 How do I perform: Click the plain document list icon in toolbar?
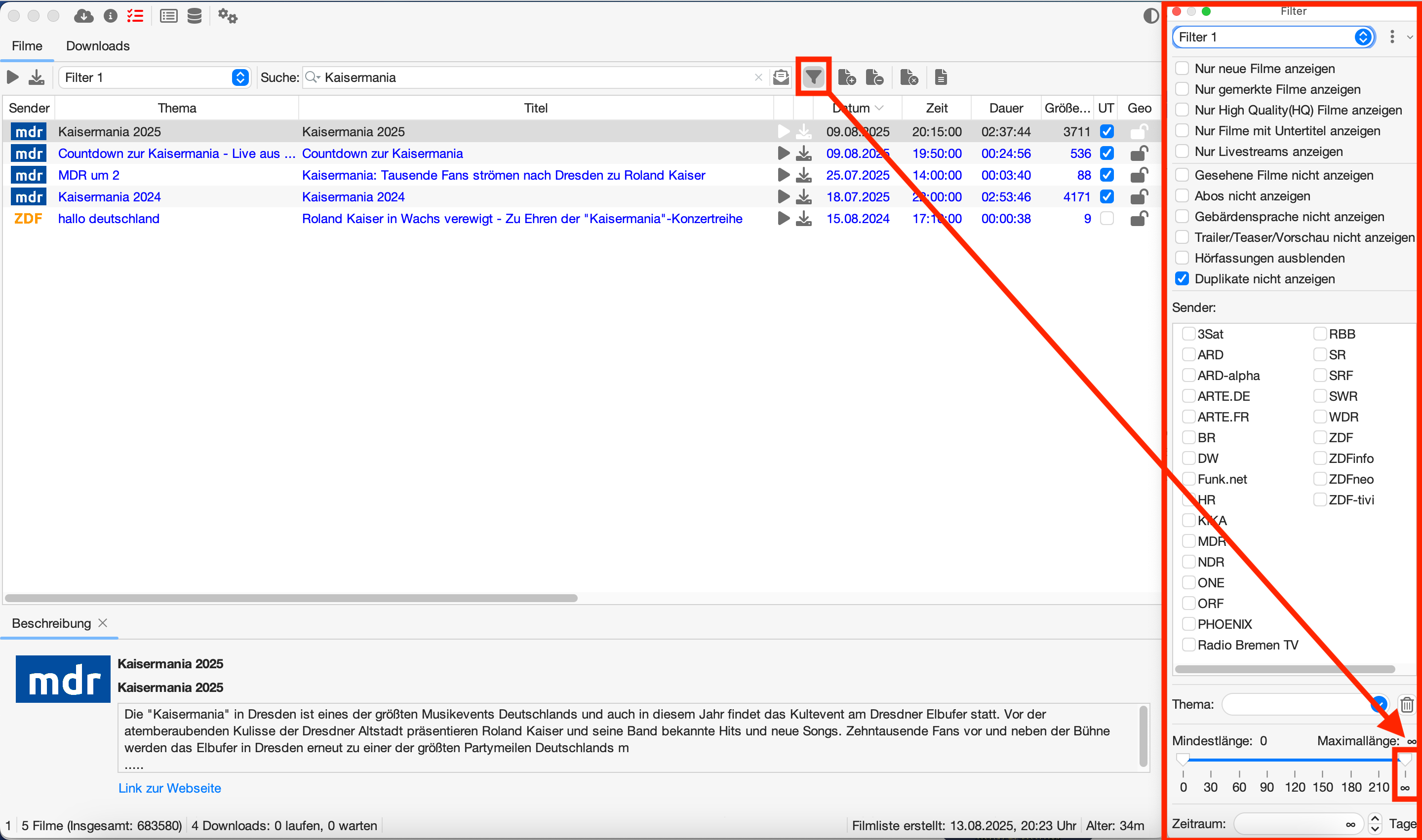(x=941, y=77)
